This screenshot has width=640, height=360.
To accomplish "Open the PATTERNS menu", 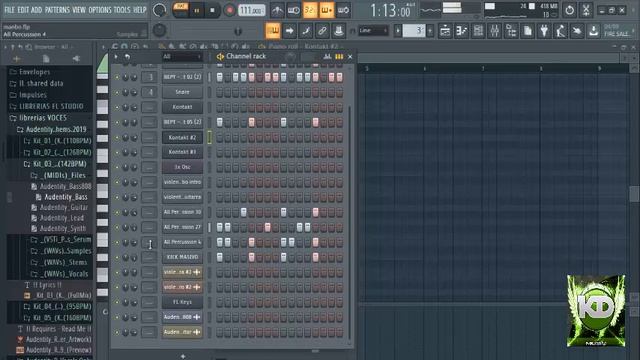I will coord(57,10).
